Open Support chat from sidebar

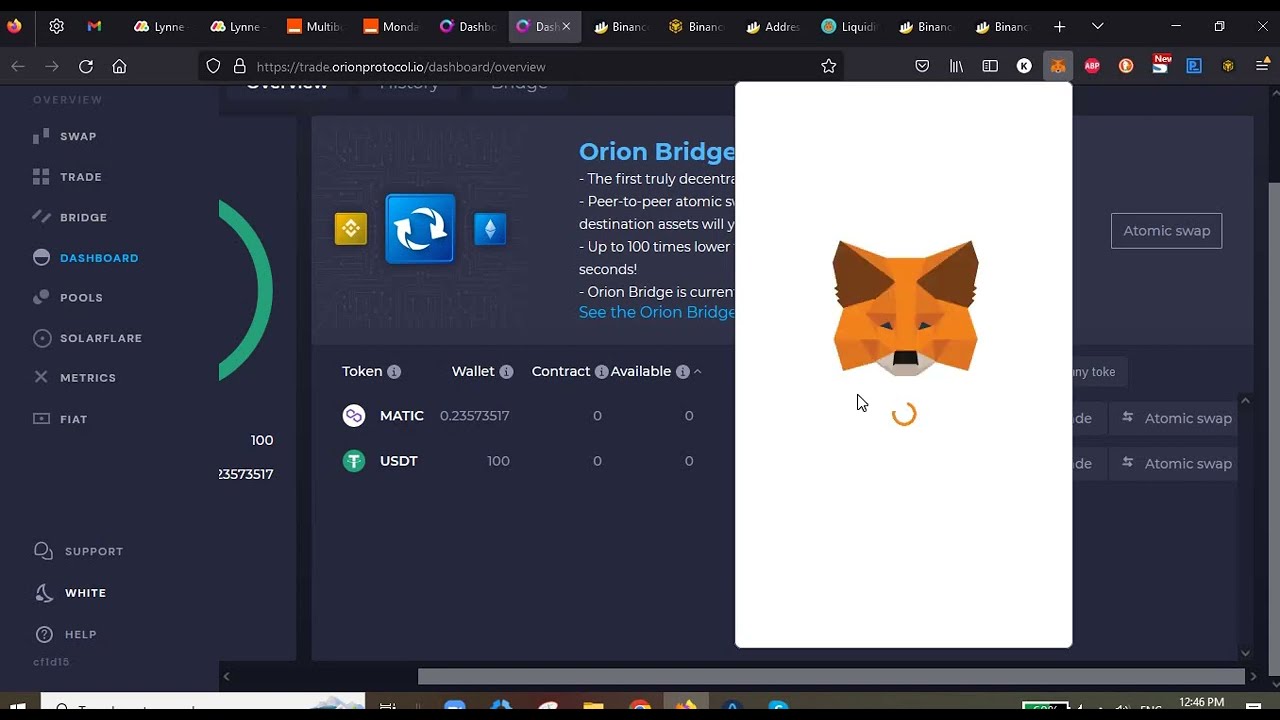(79, 551)
